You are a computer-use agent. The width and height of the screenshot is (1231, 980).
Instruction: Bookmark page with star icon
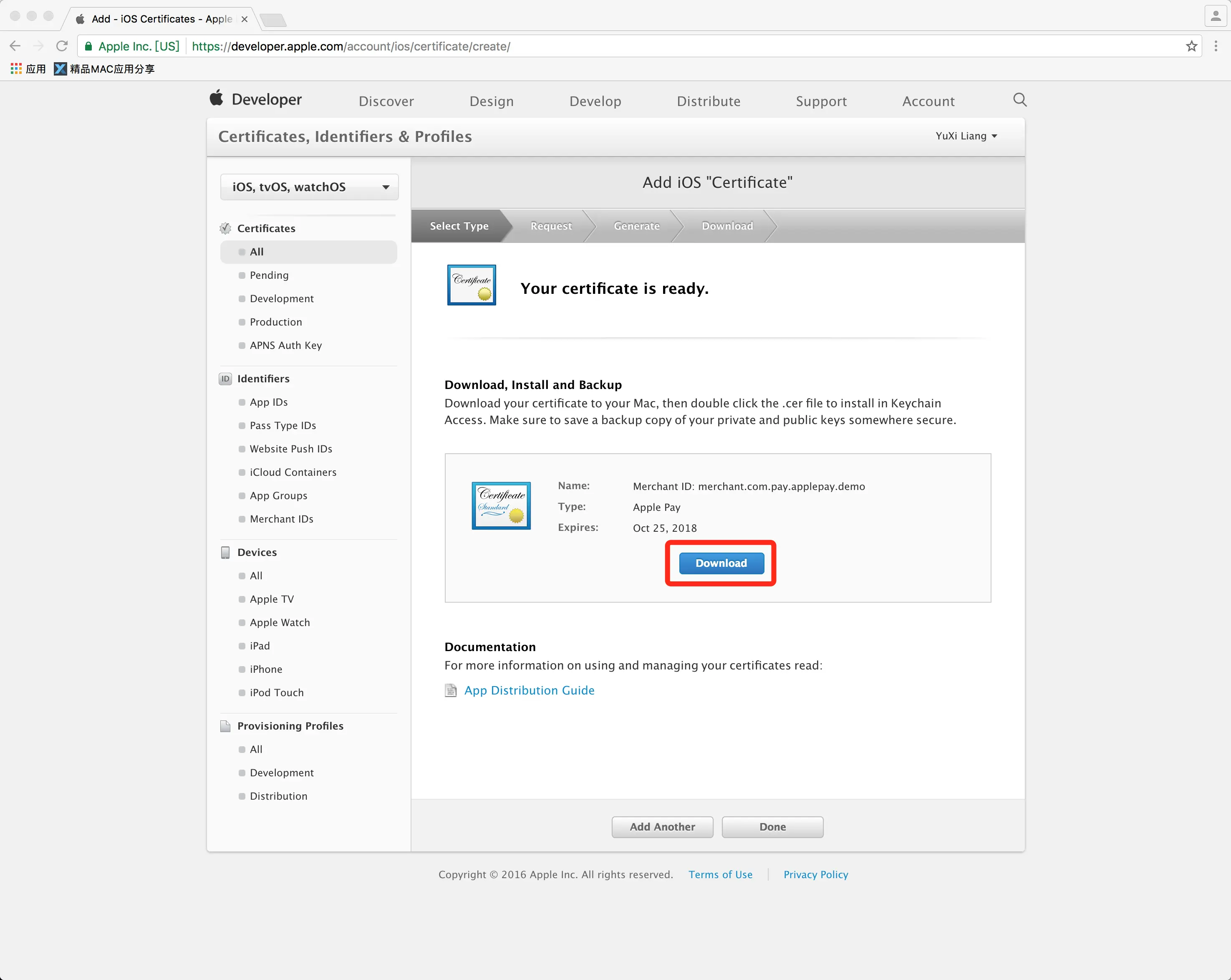1191,46
